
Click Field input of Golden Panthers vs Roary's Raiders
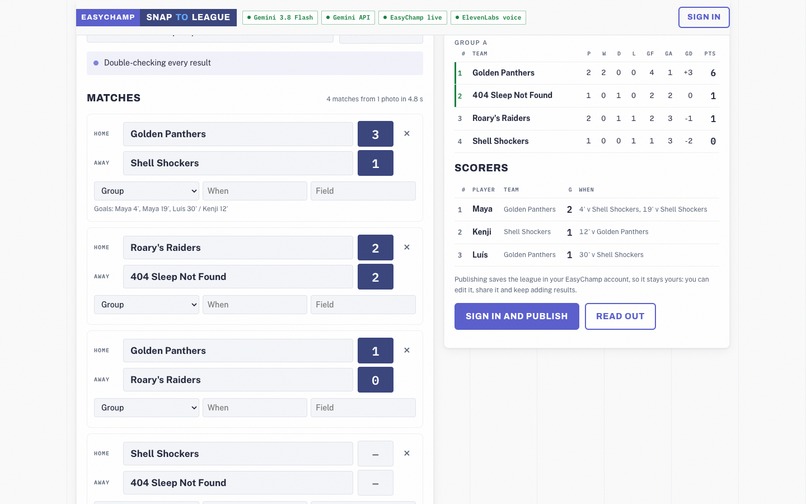[363, 407]
